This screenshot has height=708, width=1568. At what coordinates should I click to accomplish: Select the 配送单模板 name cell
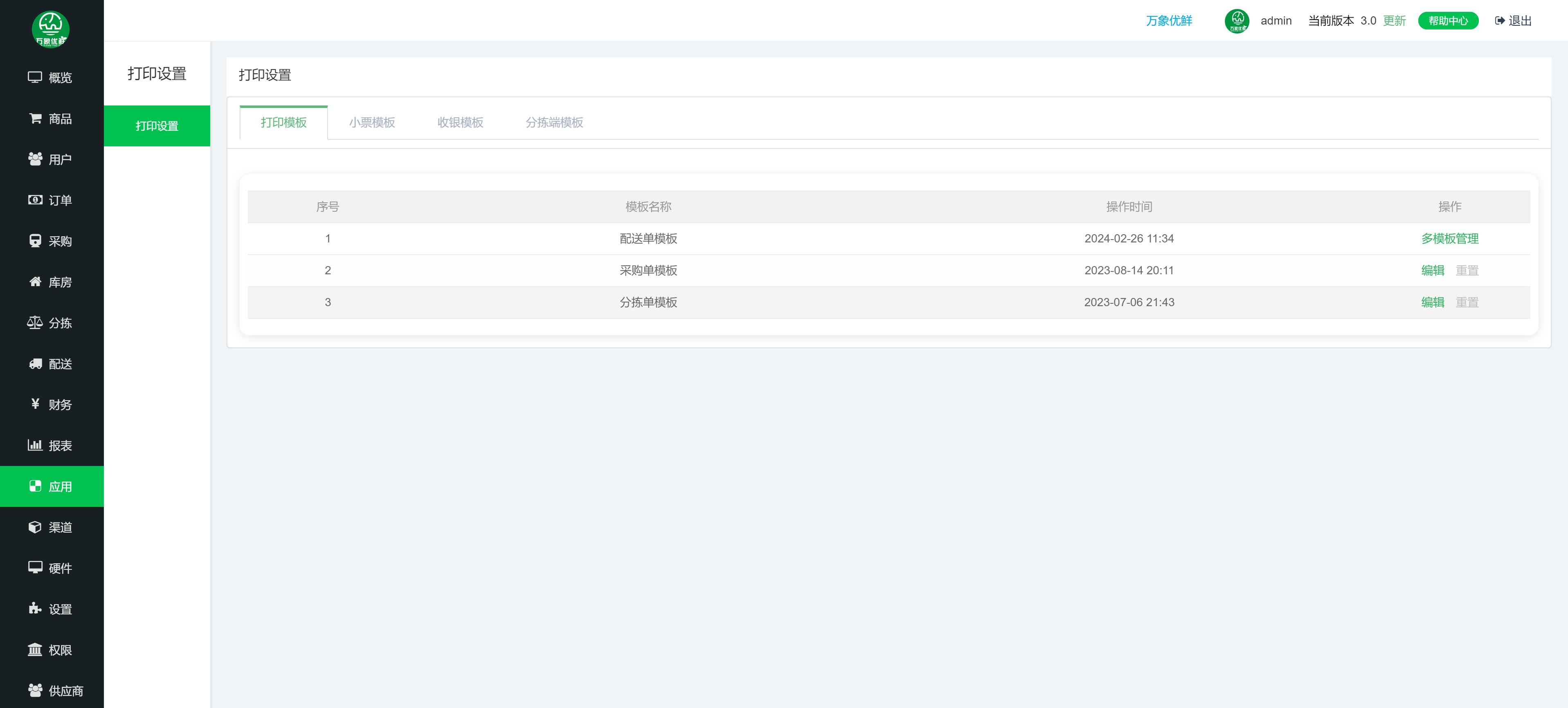(x=648, y=238)
